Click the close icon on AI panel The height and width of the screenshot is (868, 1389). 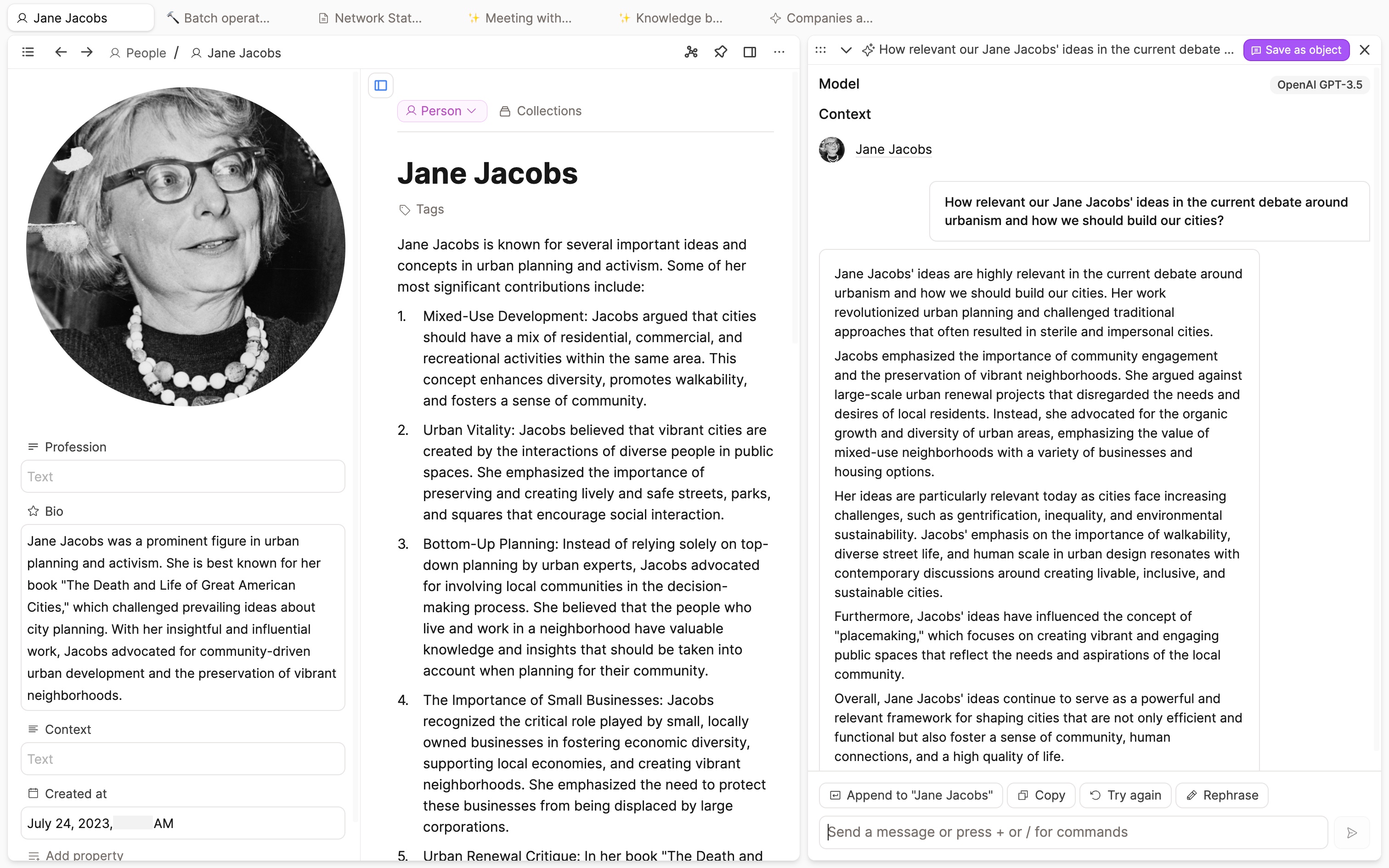pyautogui.click(x=1365, y=50)
